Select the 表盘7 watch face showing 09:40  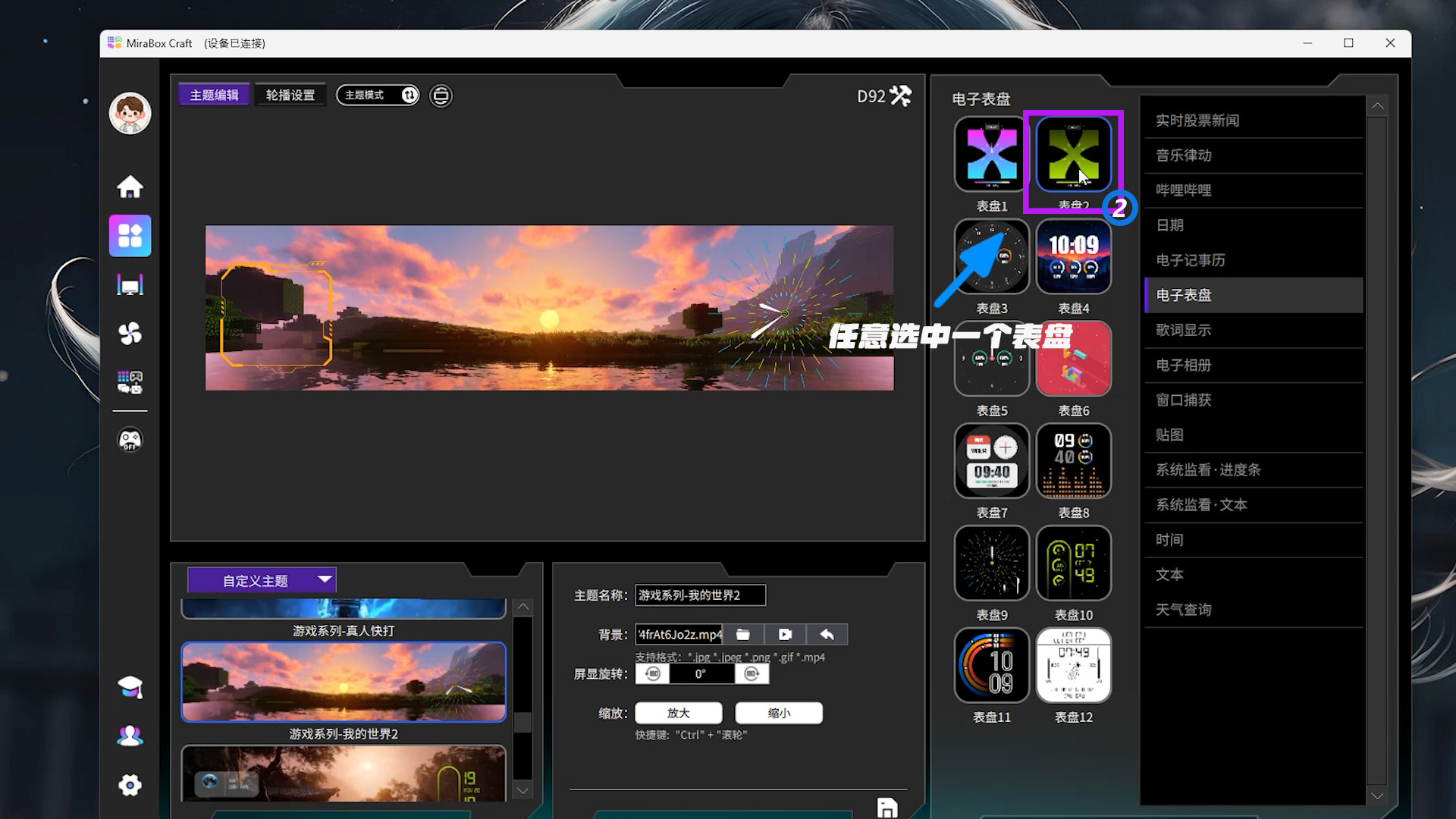(992, 460)
